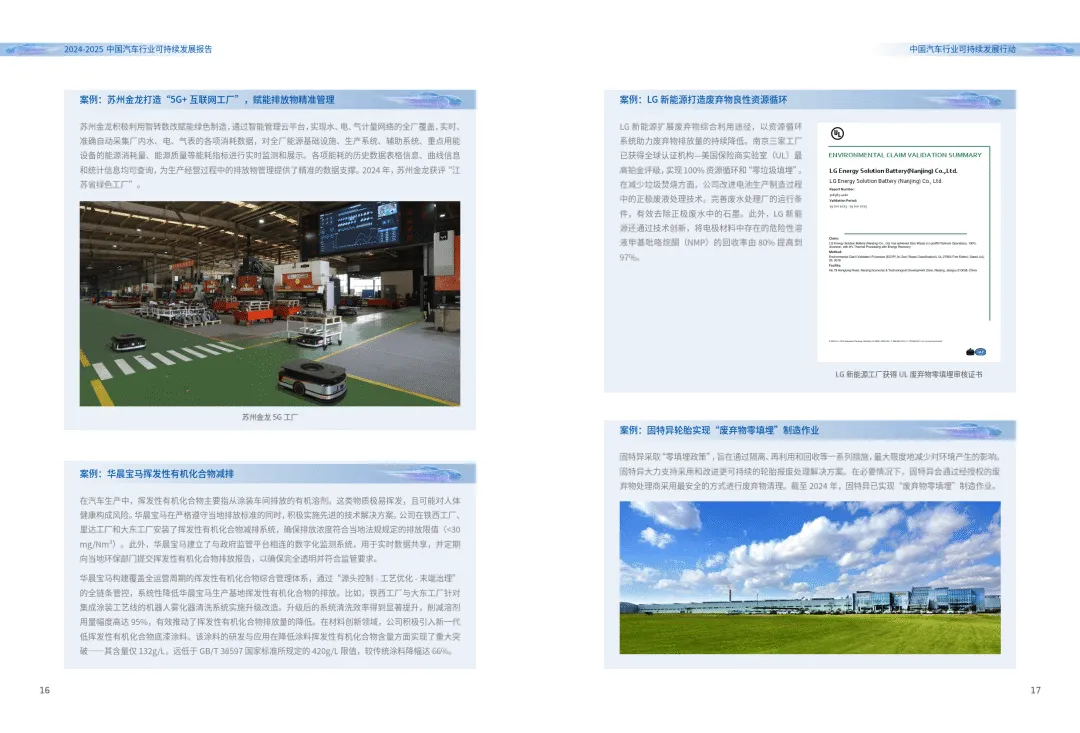This screenshot has width=1080, height=733.
Task: Click the paragraph beginning LG 新能源扩展废弃物综合利用途径
Action: (x=711, y=192)
